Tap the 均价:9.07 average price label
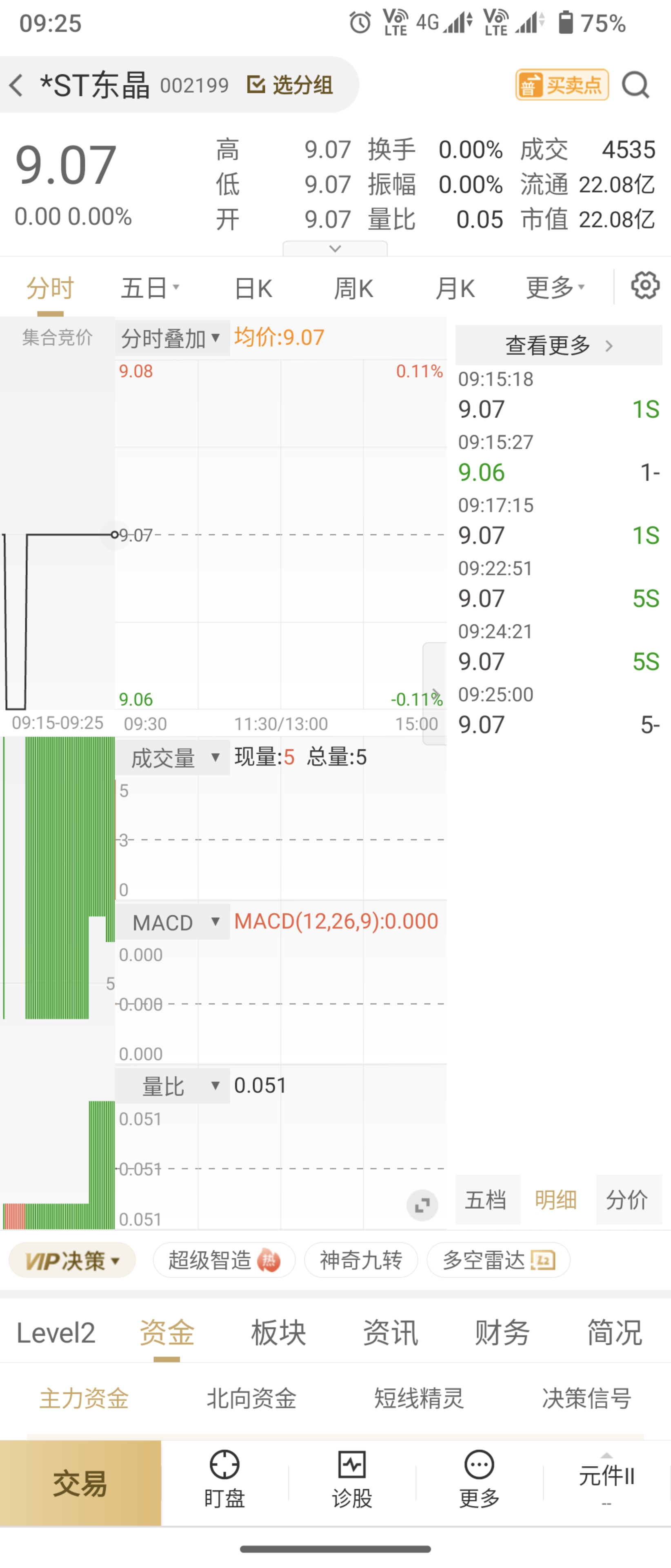Viewport: 671px width, 1568px height. (x=279, y=337)
